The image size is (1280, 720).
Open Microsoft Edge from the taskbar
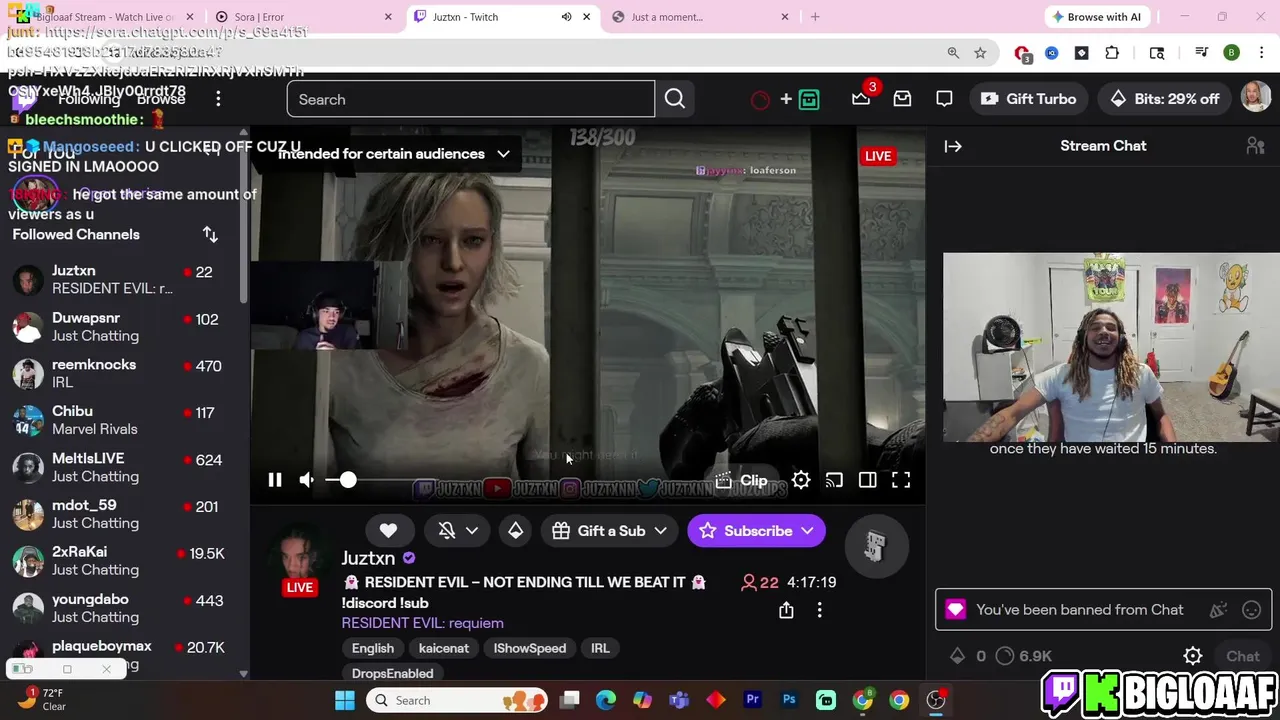coord(606,700)
